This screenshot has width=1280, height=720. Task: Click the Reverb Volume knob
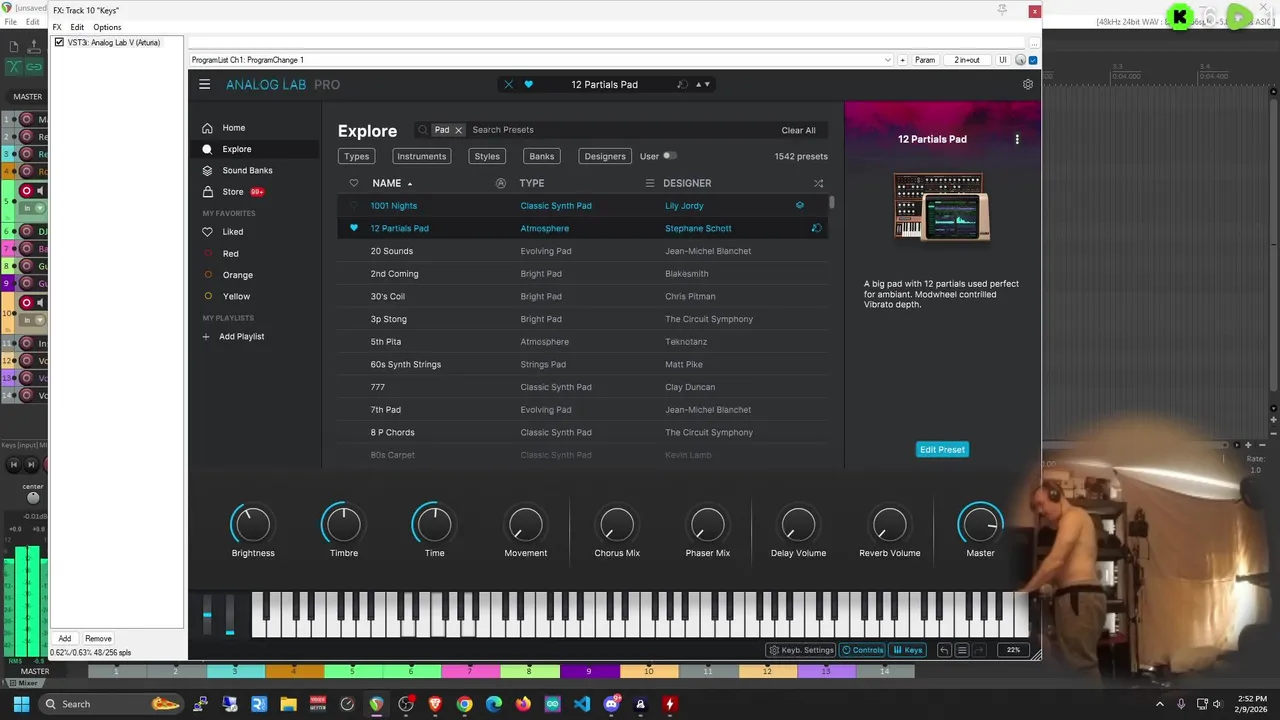pos(889,523)
